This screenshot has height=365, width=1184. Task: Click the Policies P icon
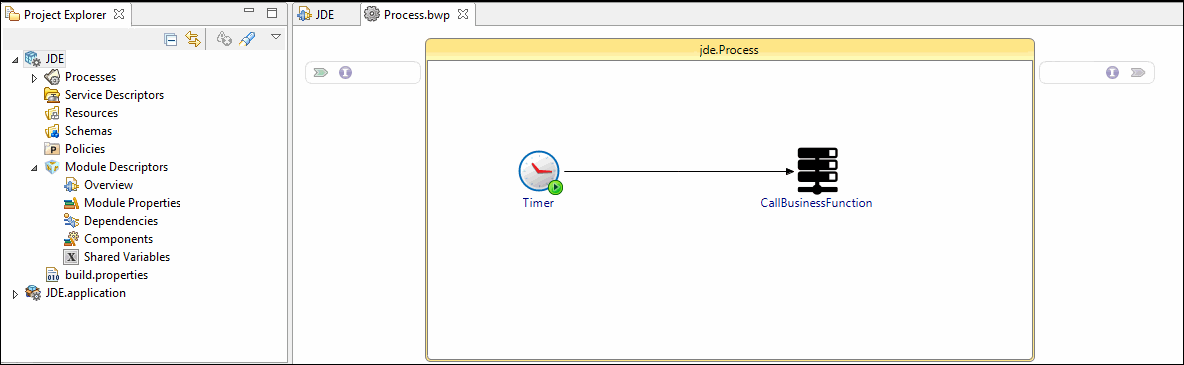(x=52, y=149)
